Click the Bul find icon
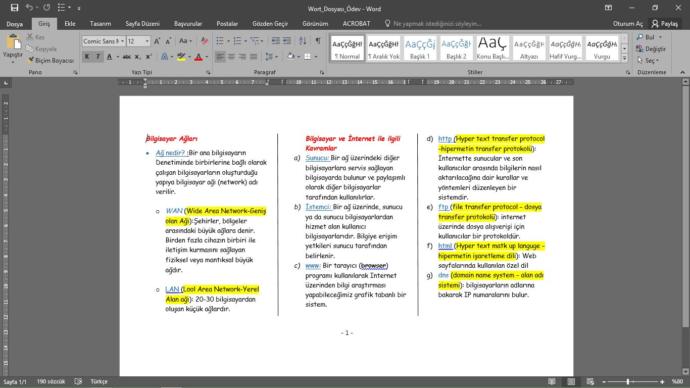This screenshot has height=388, width=690. point(639,37)
